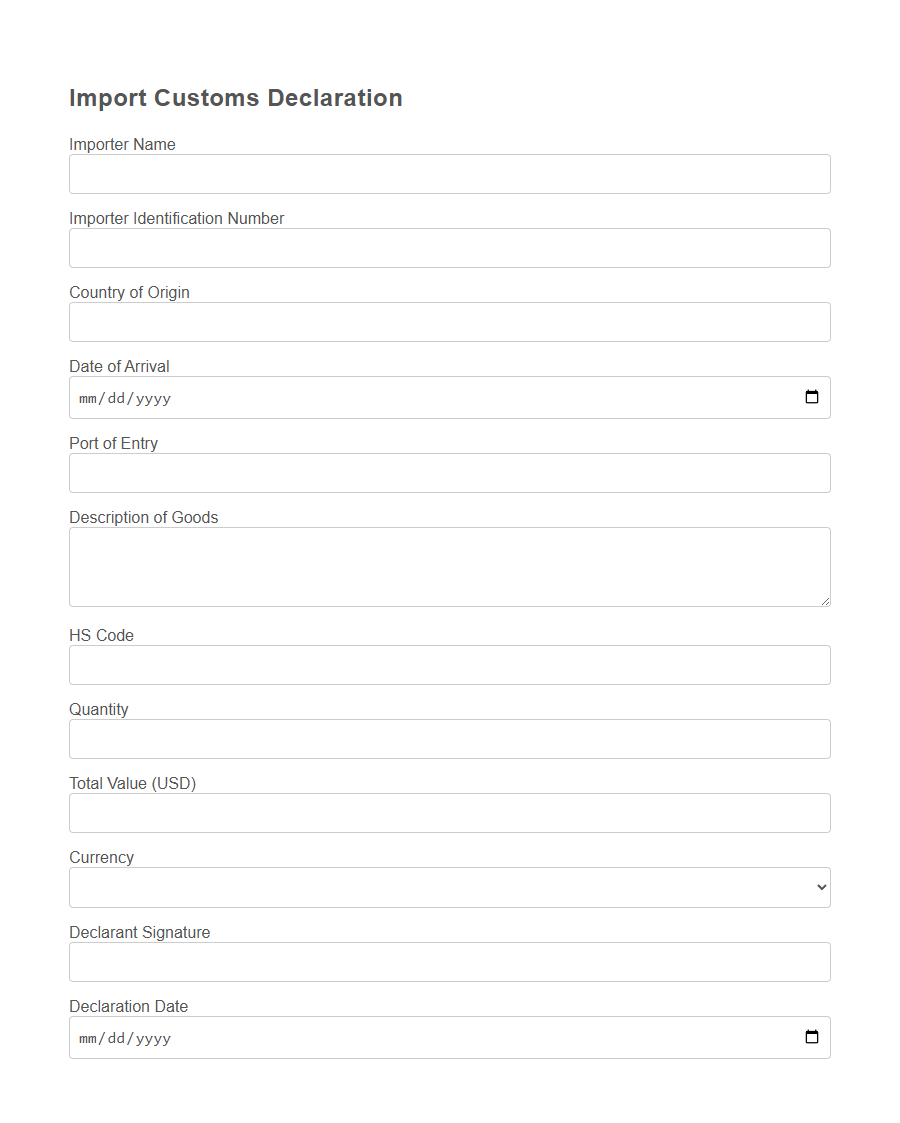900x1123 pixels.
Task: Click the Currency dropdown chevron
Action: pyautogui.click(x=820, y=887)
